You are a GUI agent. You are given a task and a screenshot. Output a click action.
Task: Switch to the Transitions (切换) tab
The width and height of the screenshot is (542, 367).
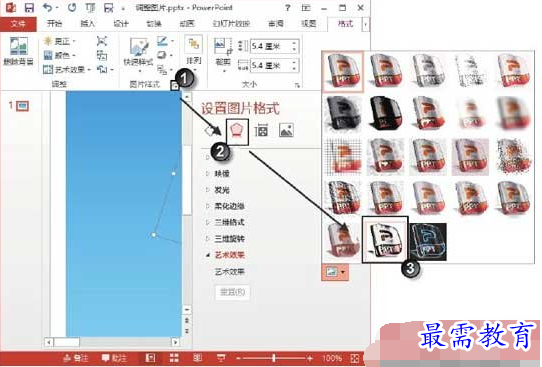point(154,23)
